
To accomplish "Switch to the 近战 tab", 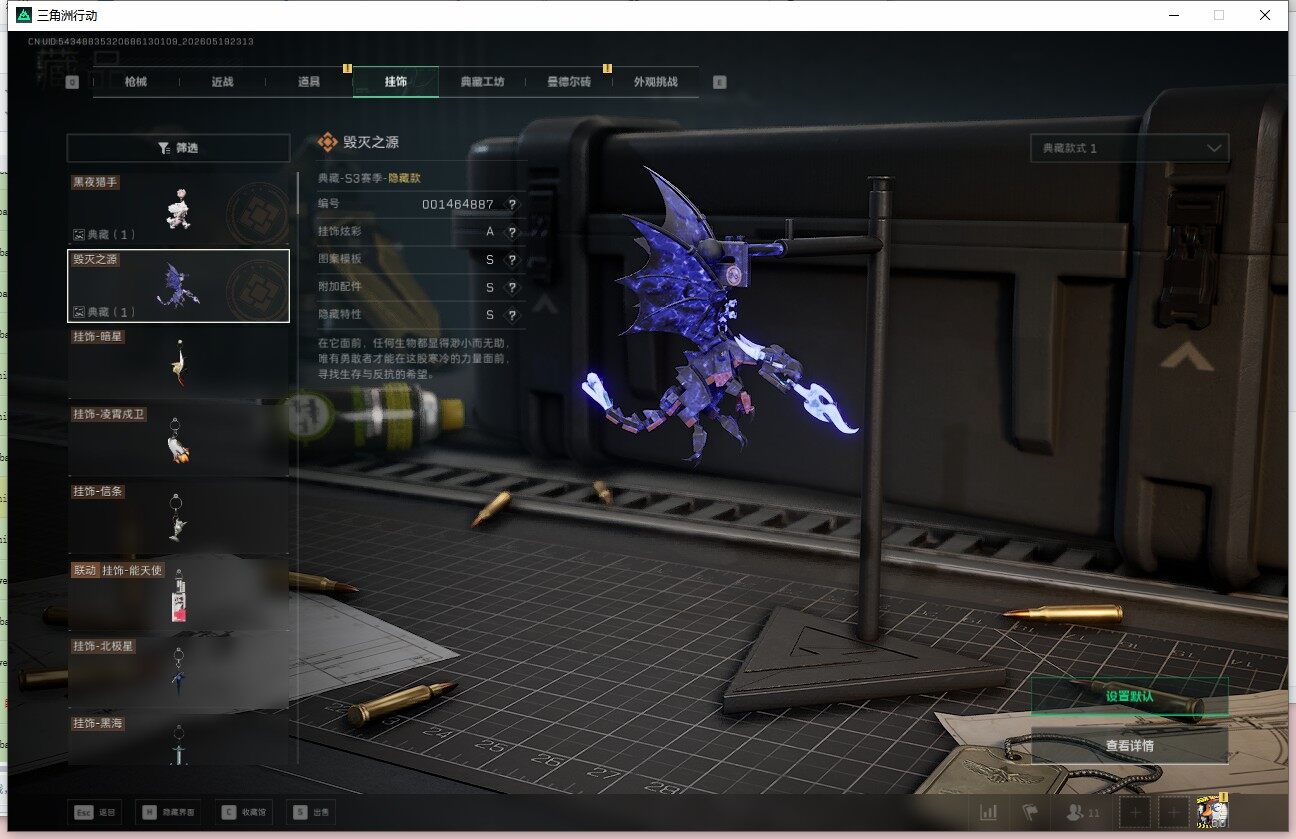I will click(223, 82).
